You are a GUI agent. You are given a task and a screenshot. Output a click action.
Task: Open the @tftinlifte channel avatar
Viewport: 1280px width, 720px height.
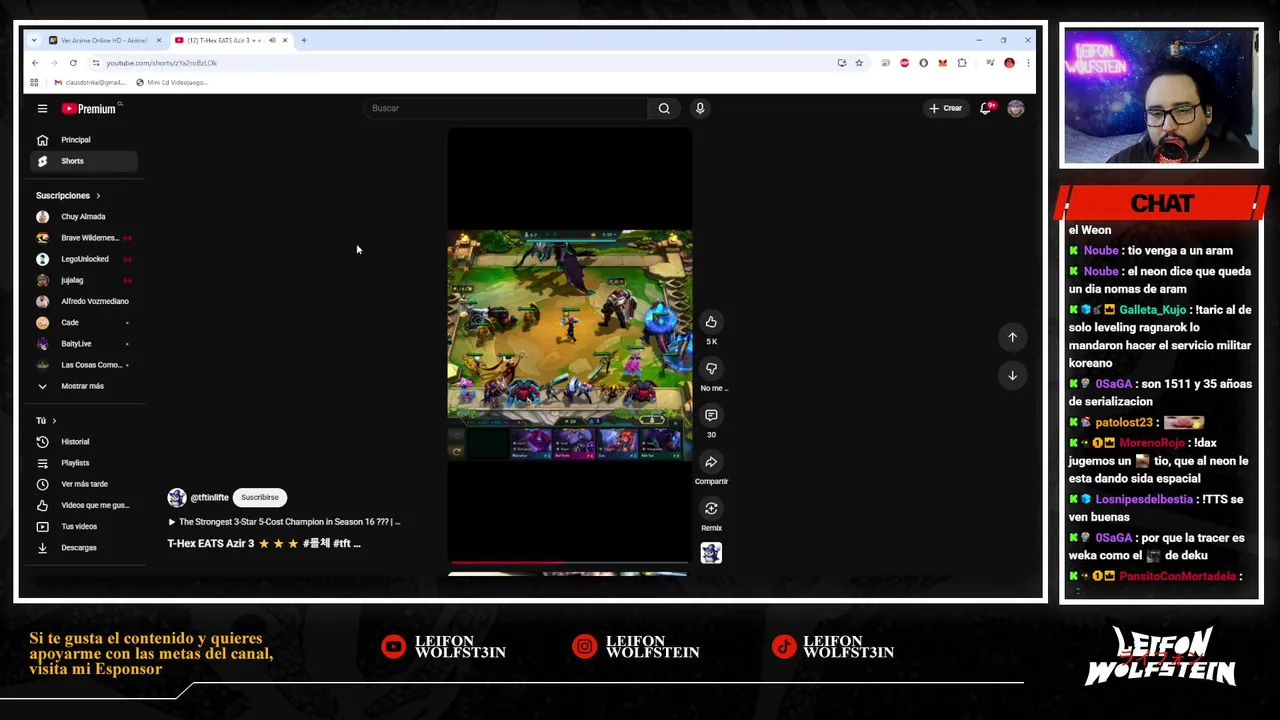click(x=176, y=497)
